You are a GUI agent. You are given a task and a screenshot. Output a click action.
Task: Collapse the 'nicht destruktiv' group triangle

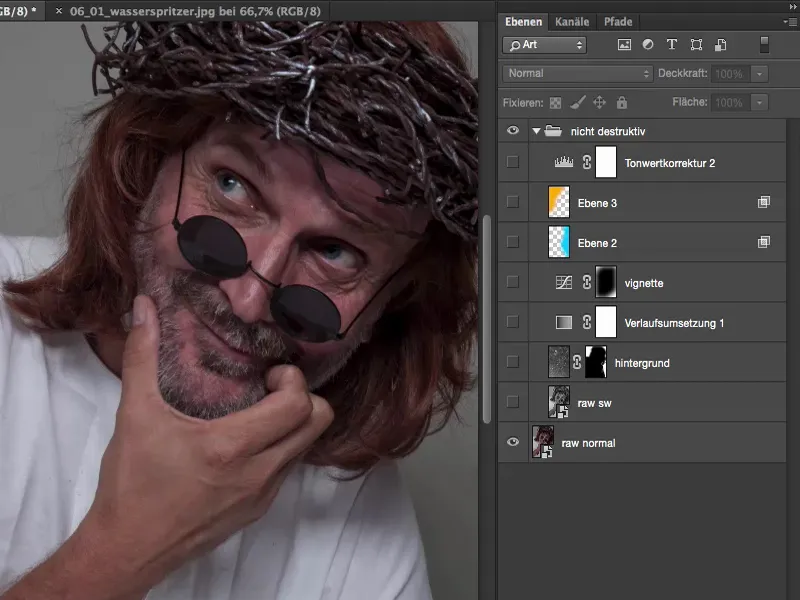coord(536,131)
